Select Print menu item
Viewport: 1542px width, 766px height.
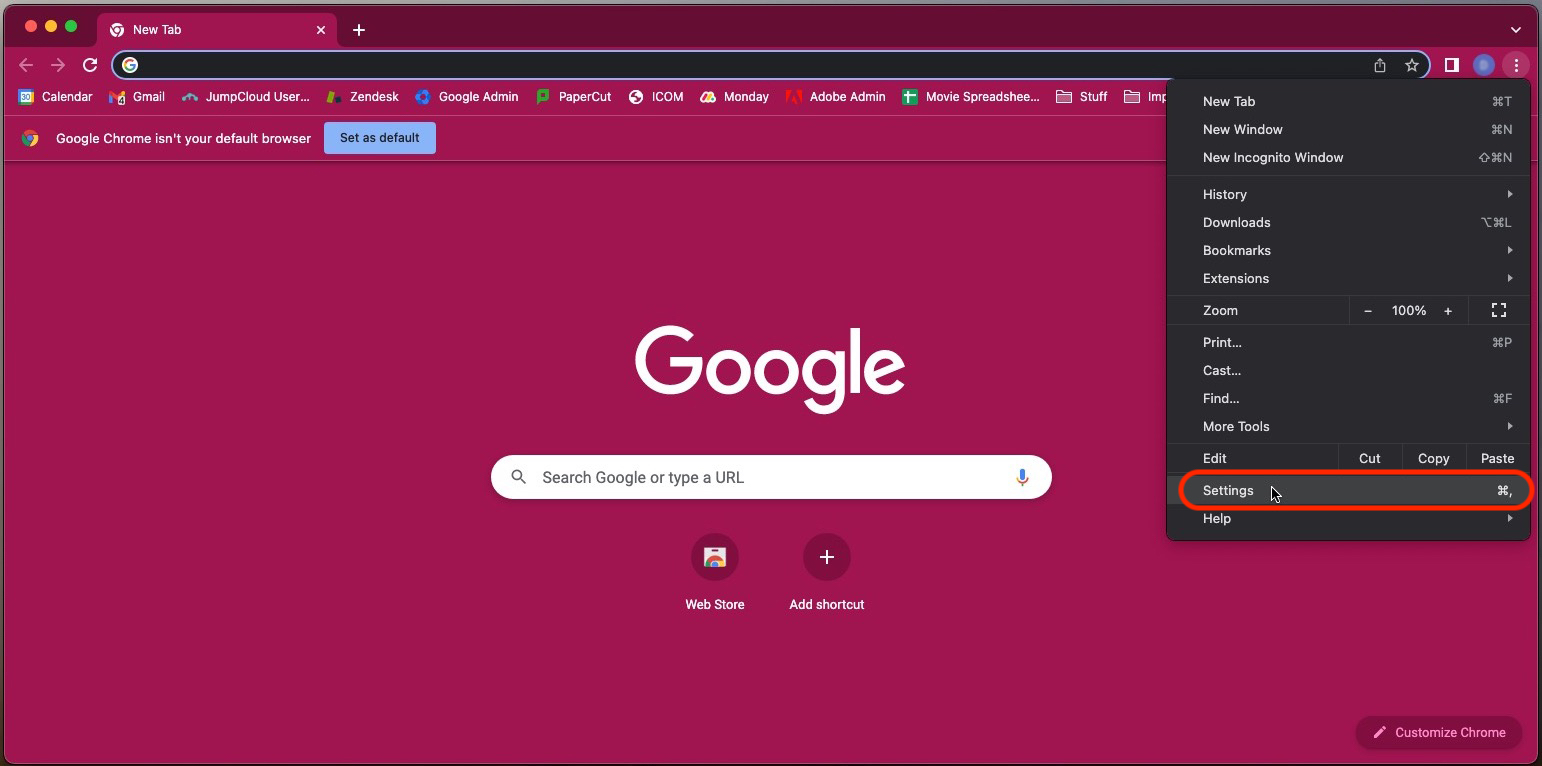coord(1348,342)
